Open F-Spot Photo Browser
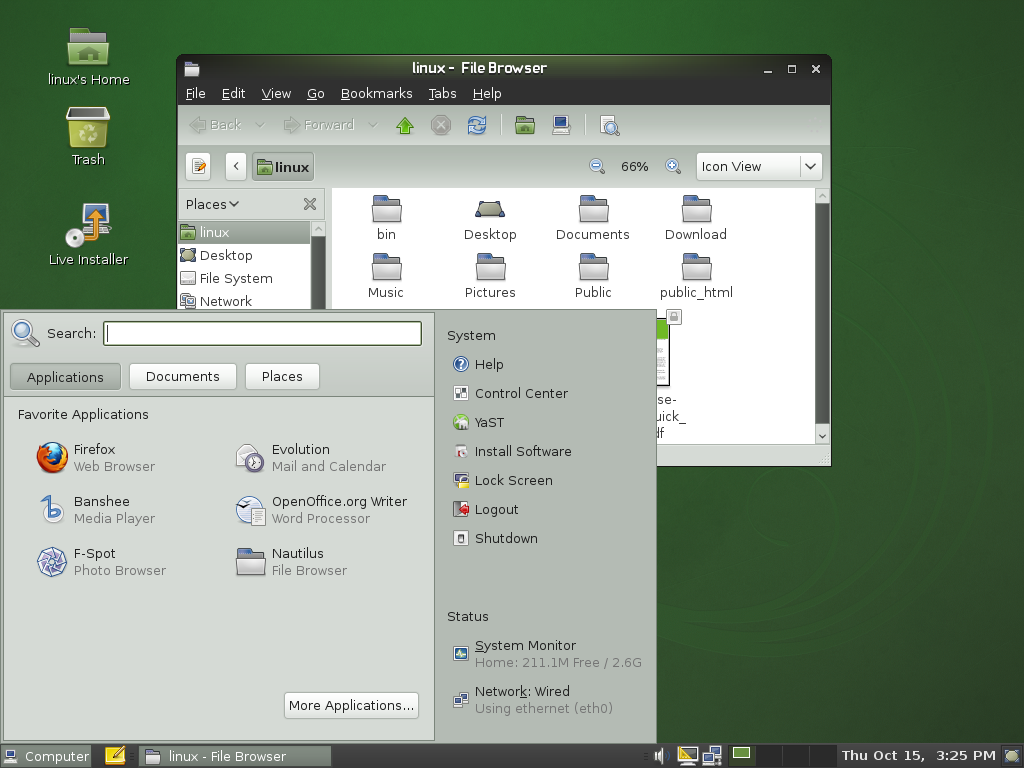Screen dimensions: 1024x768 coord(100,562)
